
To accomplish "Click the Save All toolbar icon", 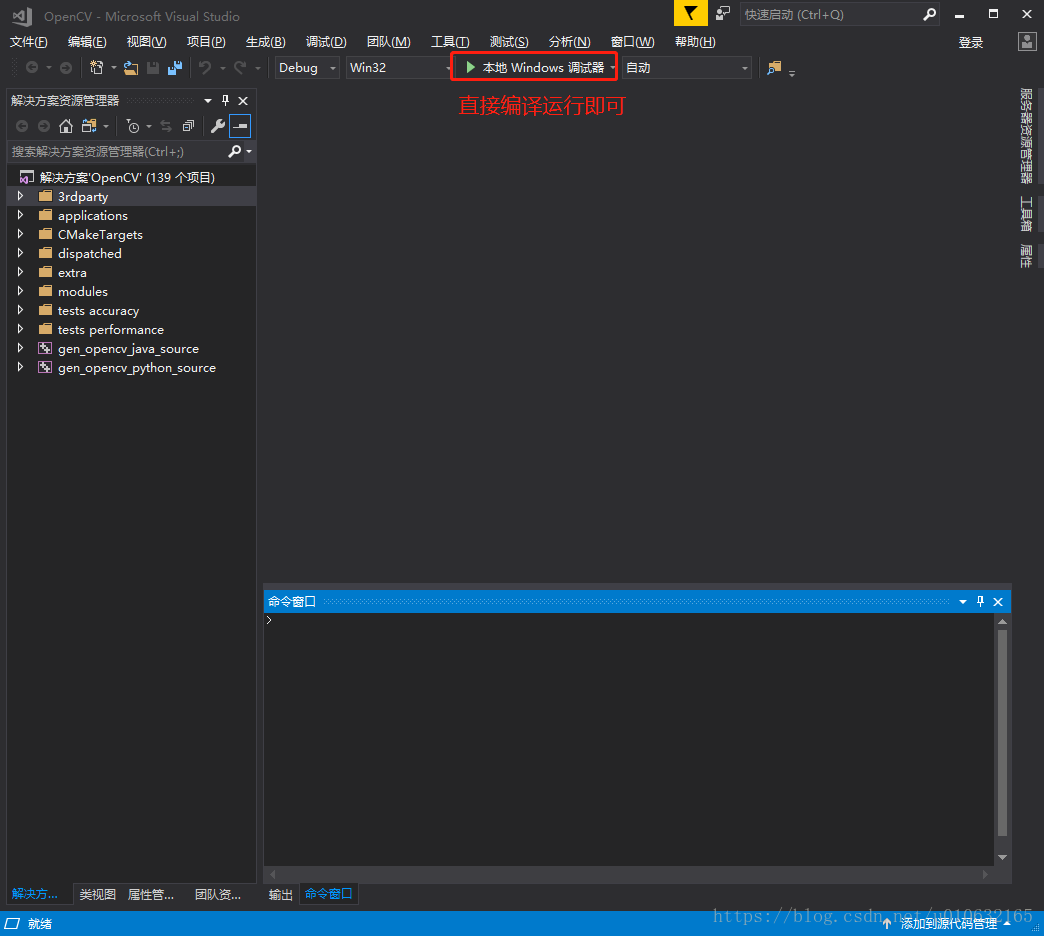I will point(175,67).
